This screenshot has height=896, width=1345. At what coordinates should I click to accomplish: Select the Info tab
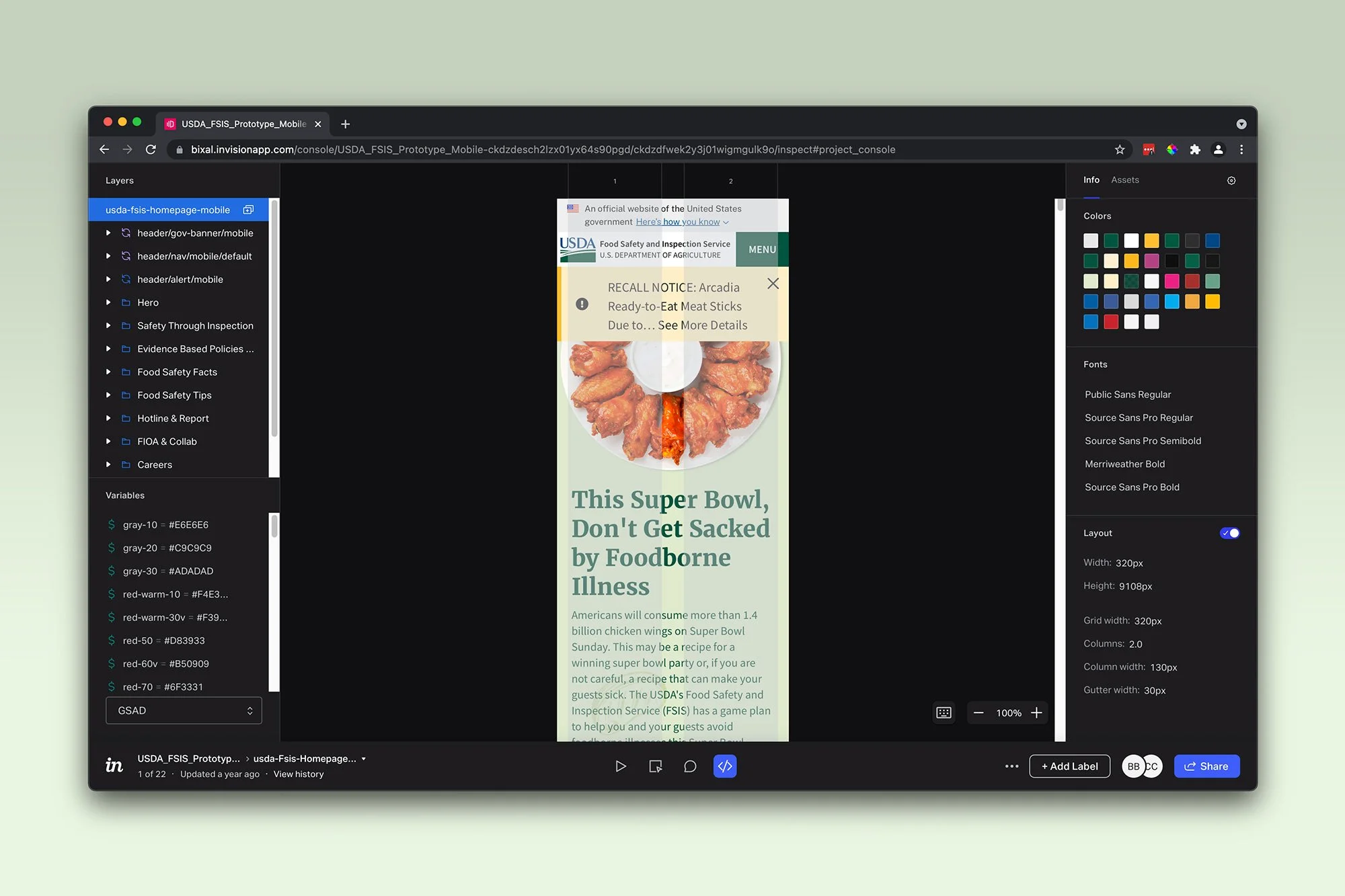point(1091,179)
